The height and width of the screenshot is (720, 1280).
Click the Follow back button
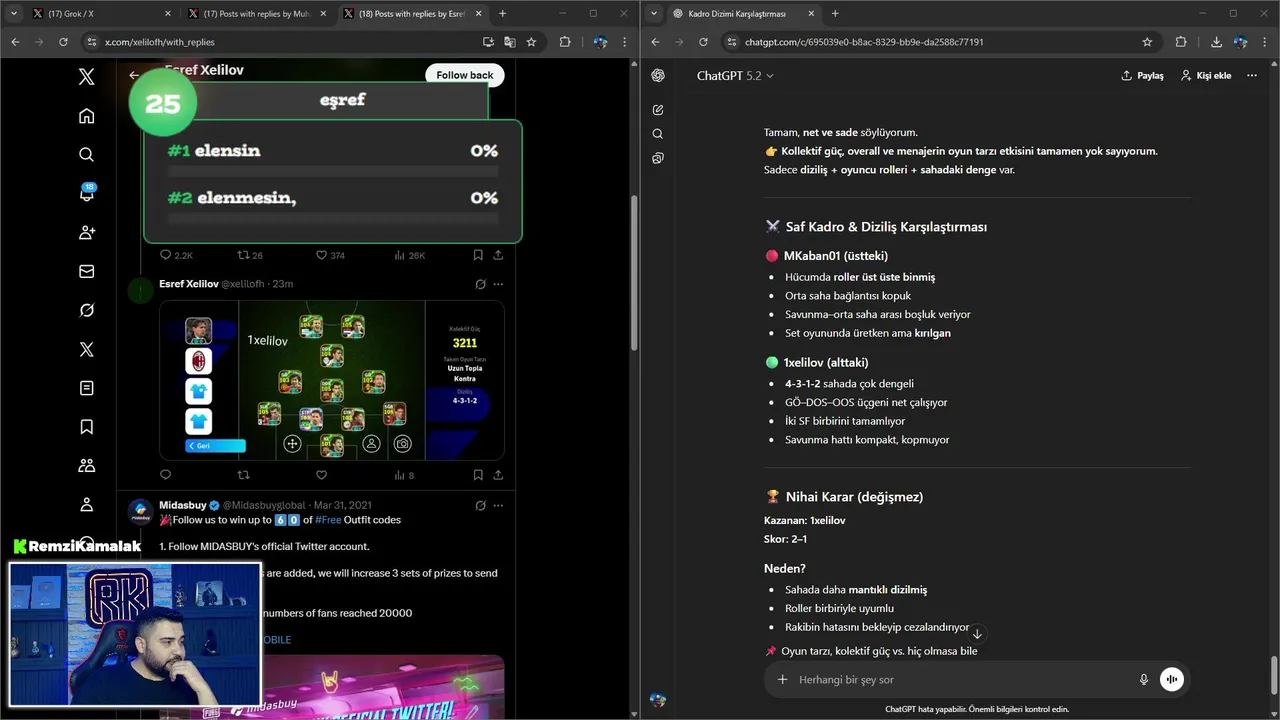coord(465,75)
